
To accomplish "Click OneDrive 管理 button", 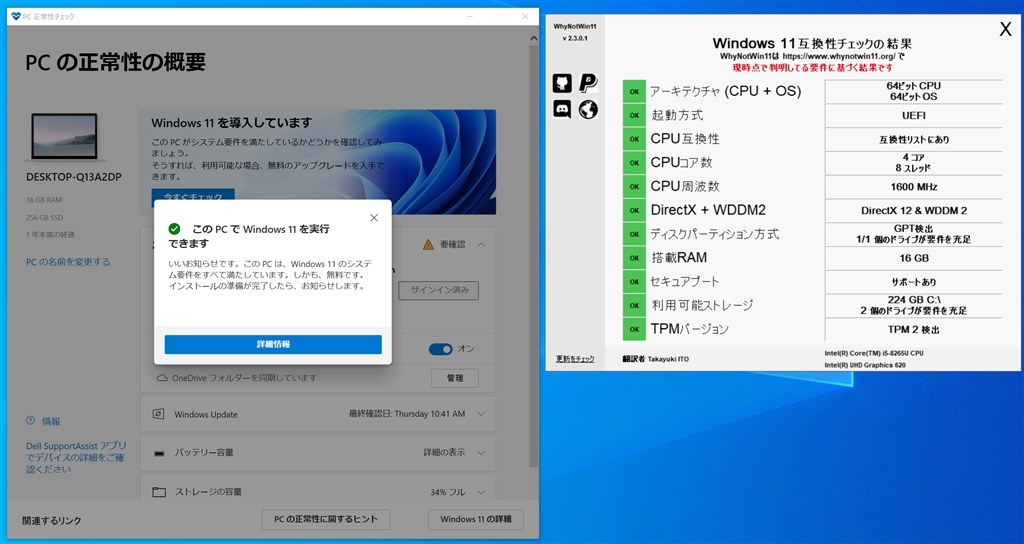I will [x=455, y=378].
